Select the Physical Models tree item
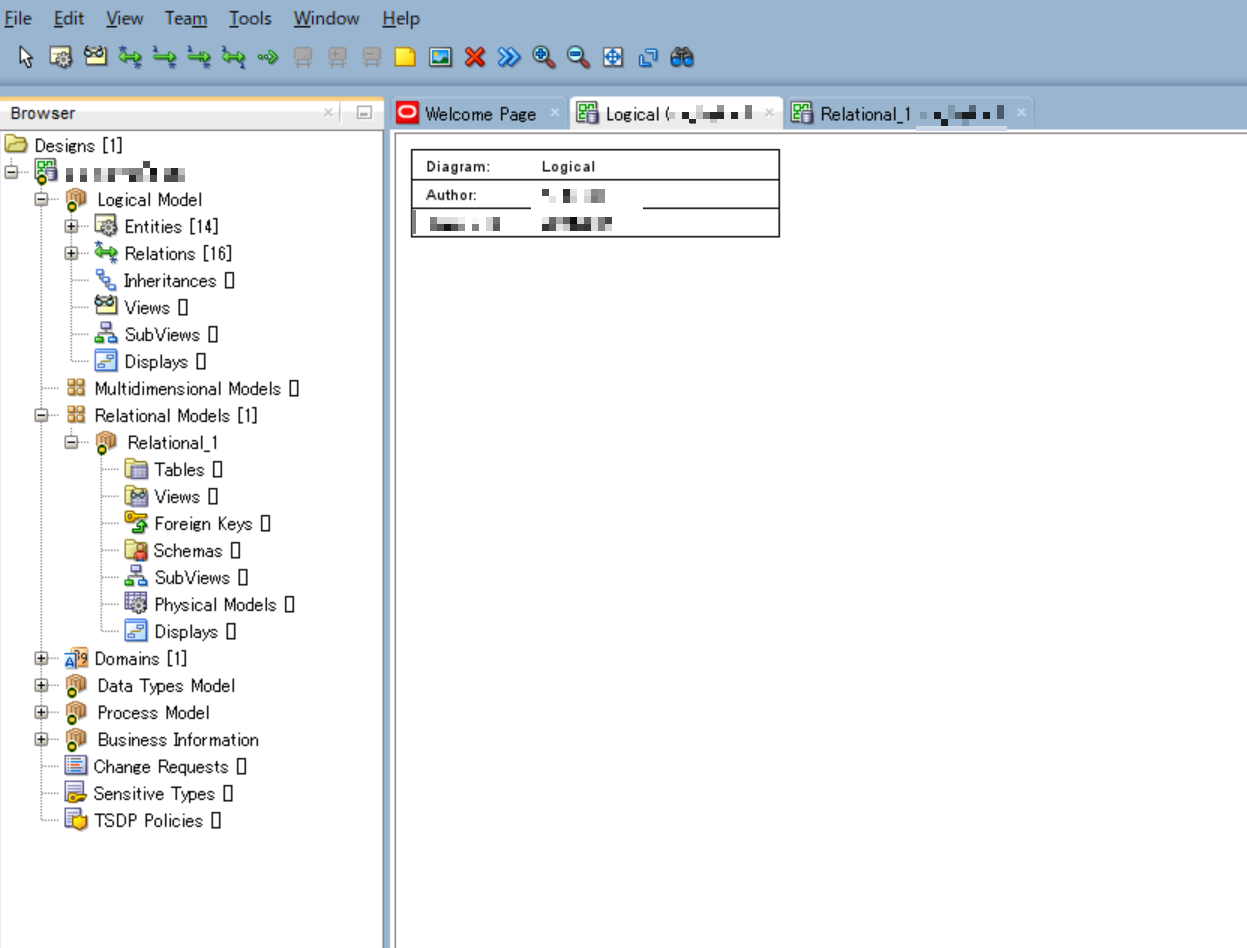The width and height of the screenshot is (1247, 948). pos(209,604)
